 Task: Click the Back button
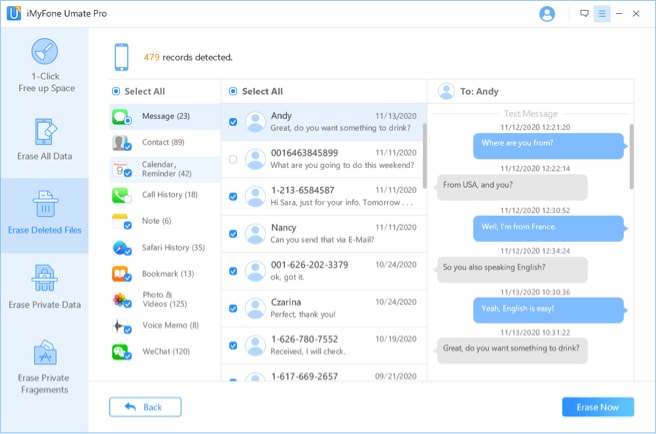145,407
